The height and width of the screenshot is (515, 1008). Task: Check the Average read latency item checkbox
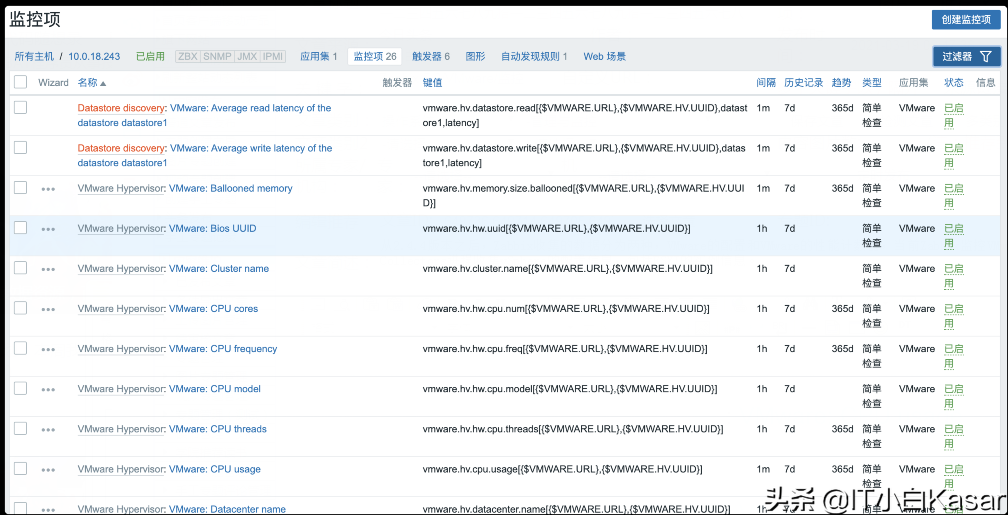tap(21, 107)
